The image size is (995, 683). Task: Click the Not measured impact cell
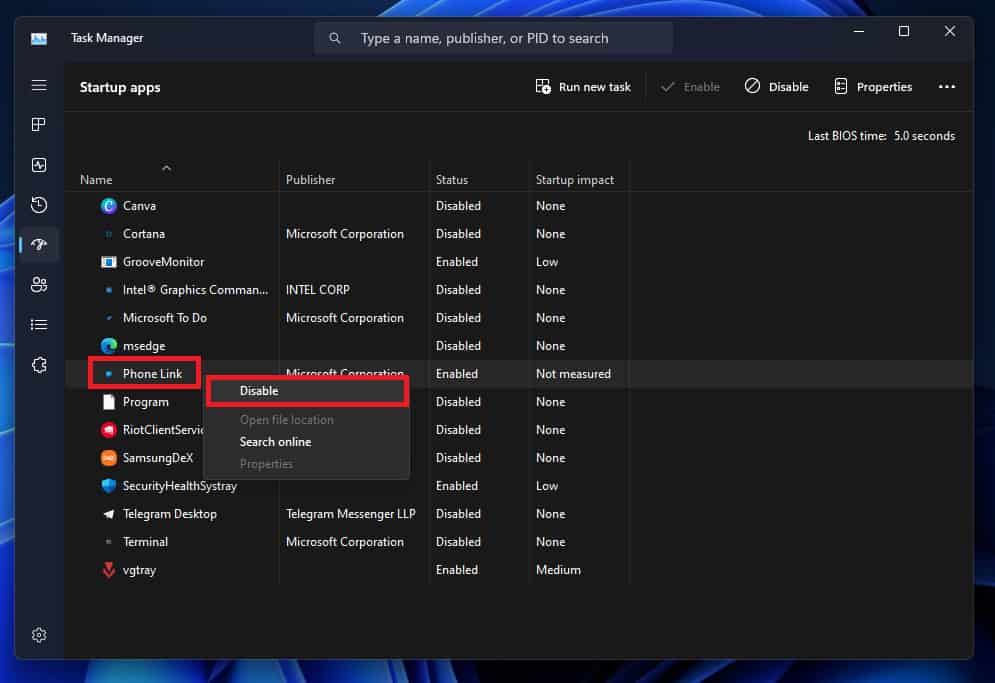pyautogui.click(x=573, y=374)
